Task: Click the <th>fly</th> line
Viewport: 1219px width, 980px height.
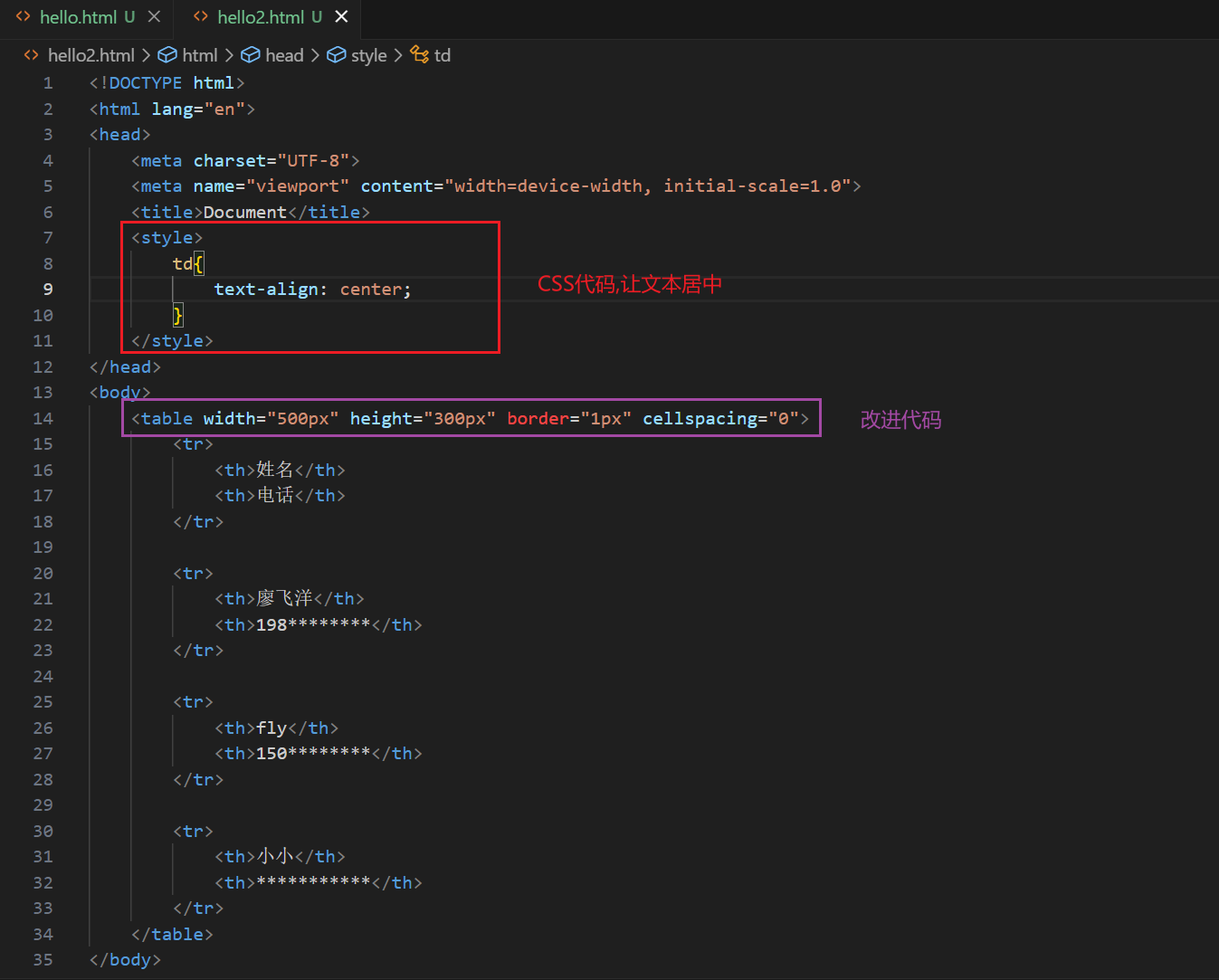Action: [x=277, y=728]
